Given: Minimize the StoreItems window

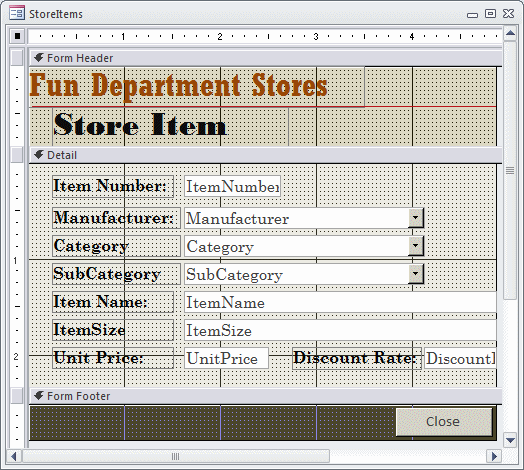Looking at the screenshot, I should (x=472, y=14).
